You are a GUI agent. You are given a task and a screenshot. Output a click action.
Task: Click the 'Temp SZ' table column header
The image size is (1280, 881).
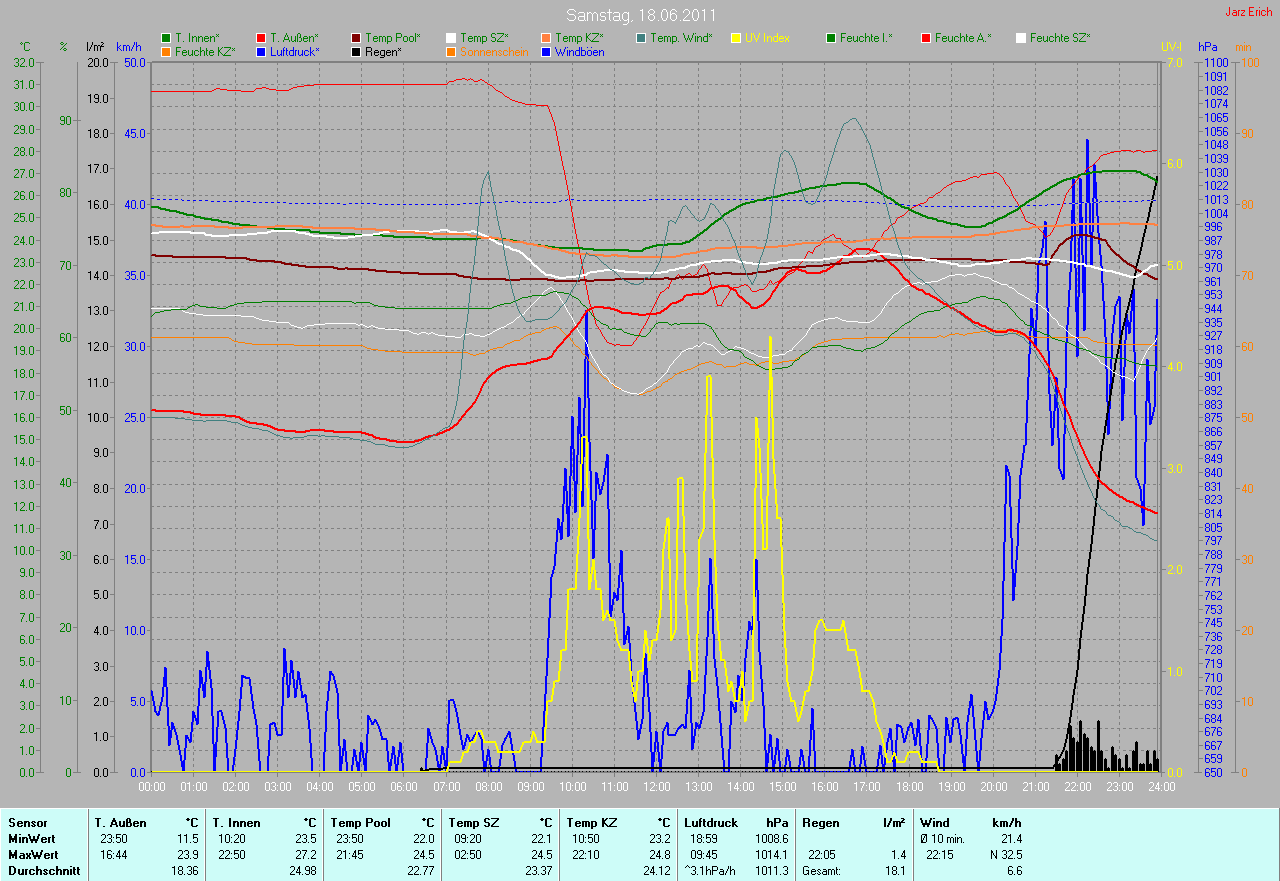pos(472,823)
